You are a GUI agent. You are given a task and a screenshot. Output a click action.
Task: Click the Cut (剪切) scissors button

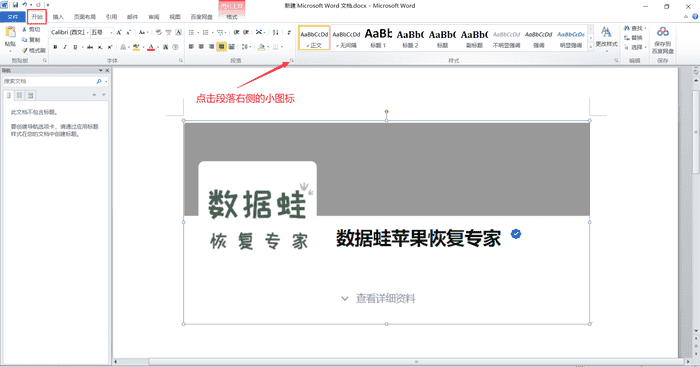coord(31,29)
